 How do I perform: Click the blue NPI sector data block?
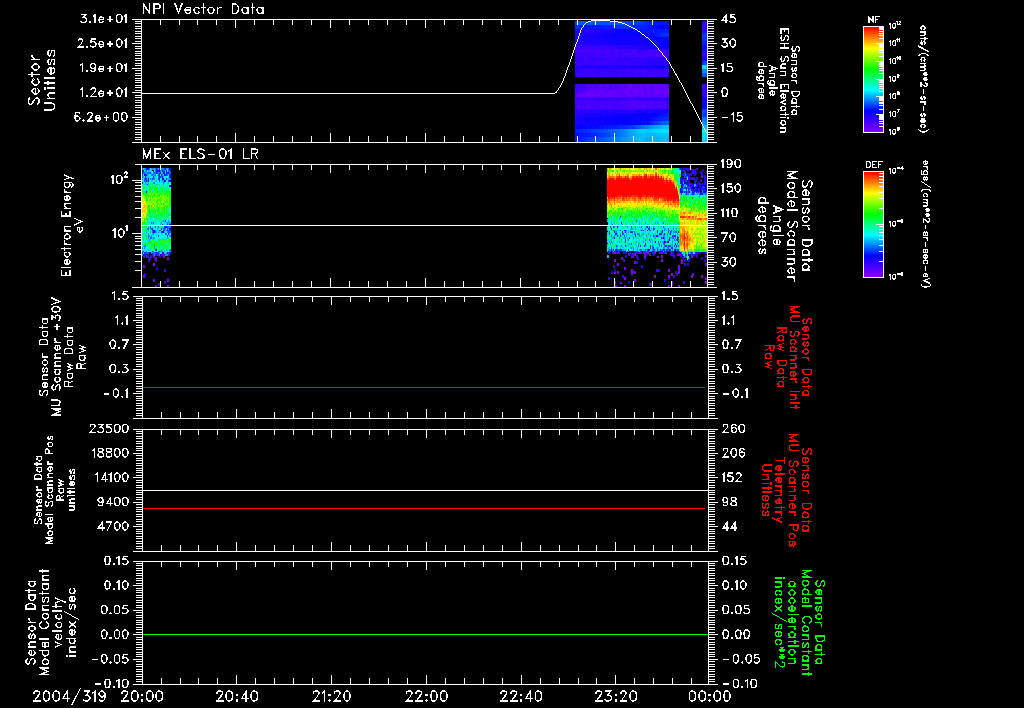(x=622, y=81)
